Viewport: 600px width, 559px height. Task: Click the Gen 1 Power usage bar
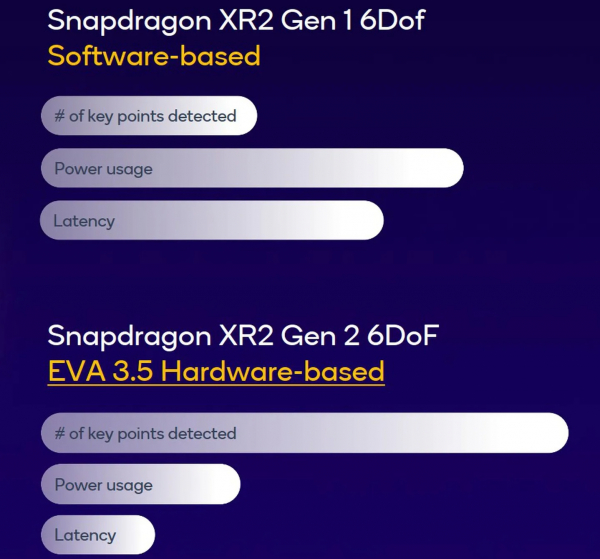pos(252,168)
